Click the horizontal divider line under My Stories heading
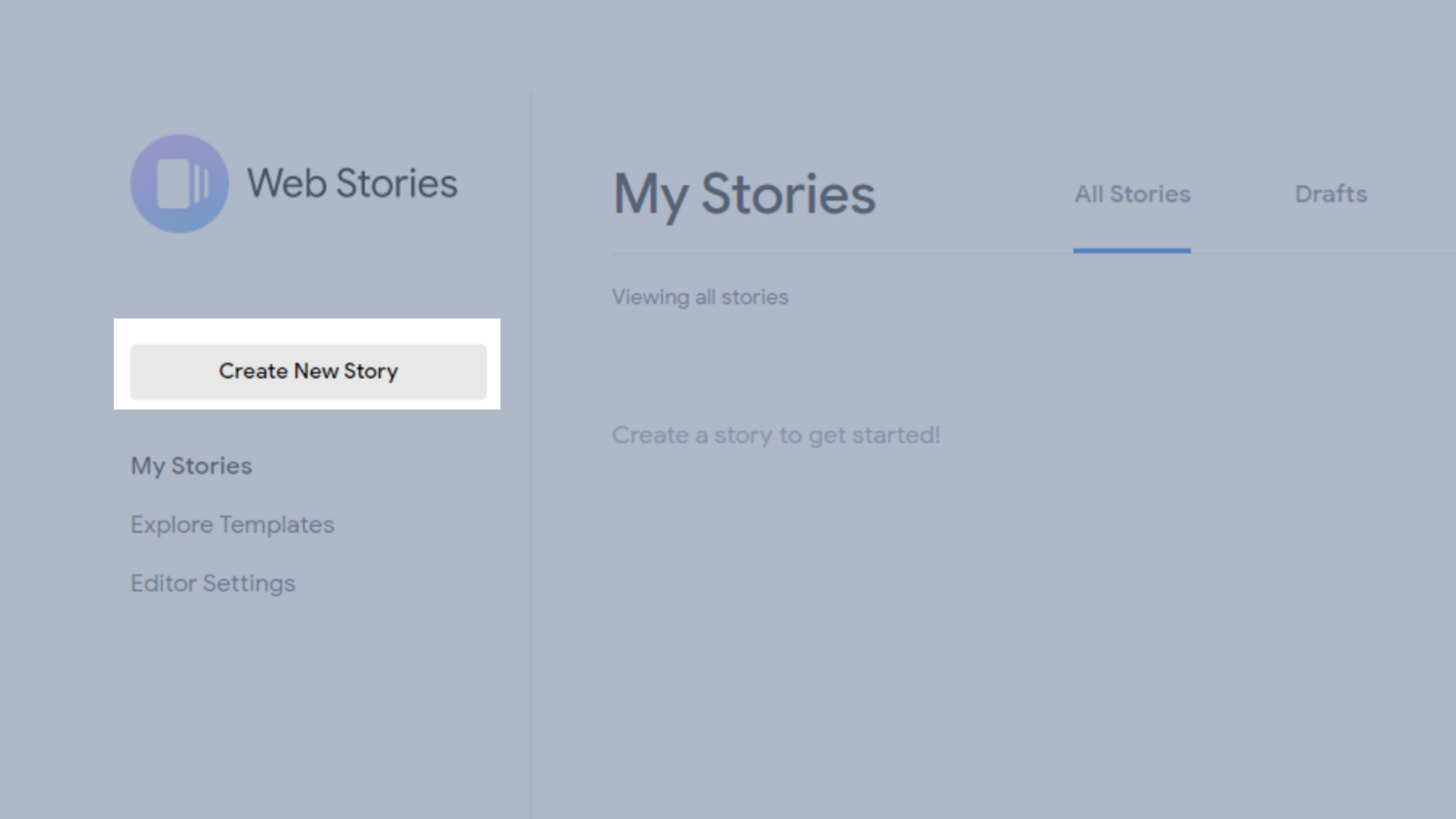Screen dimensions: 1456x819 point(1034,253)
